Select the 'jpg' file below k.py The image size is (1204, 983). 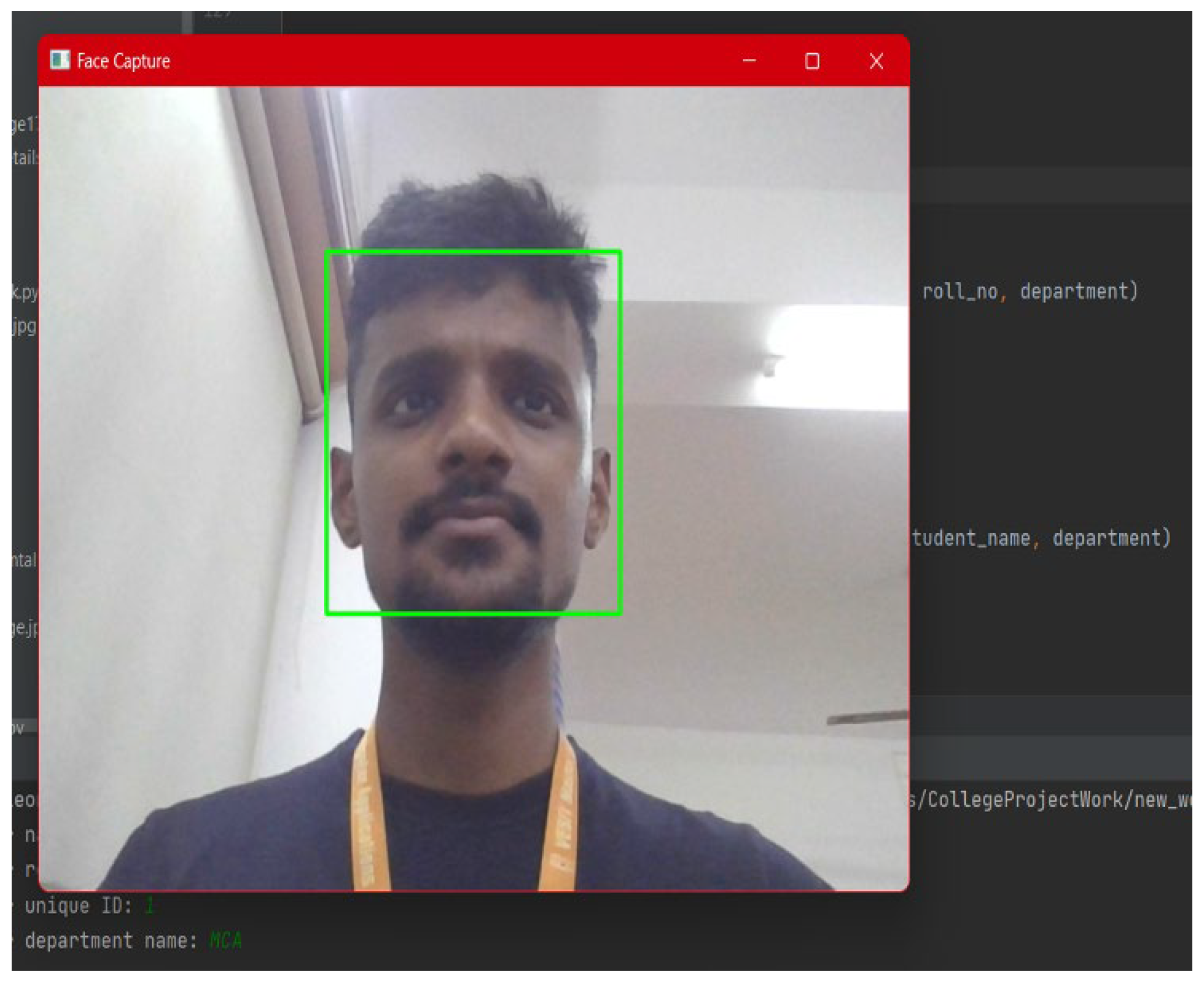(25, 326)
